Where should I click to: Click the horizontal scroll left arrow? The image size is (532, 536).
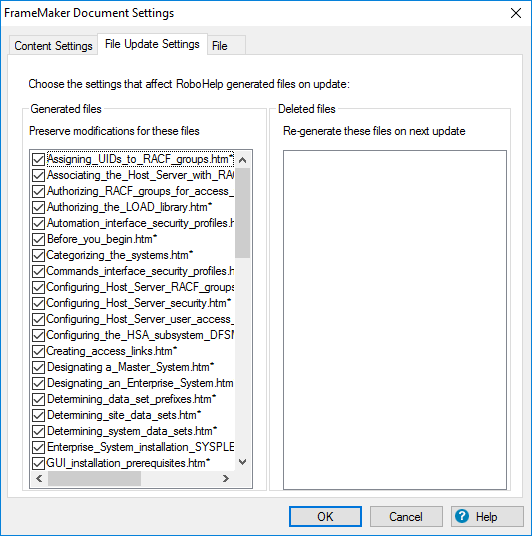click(39, 478)
